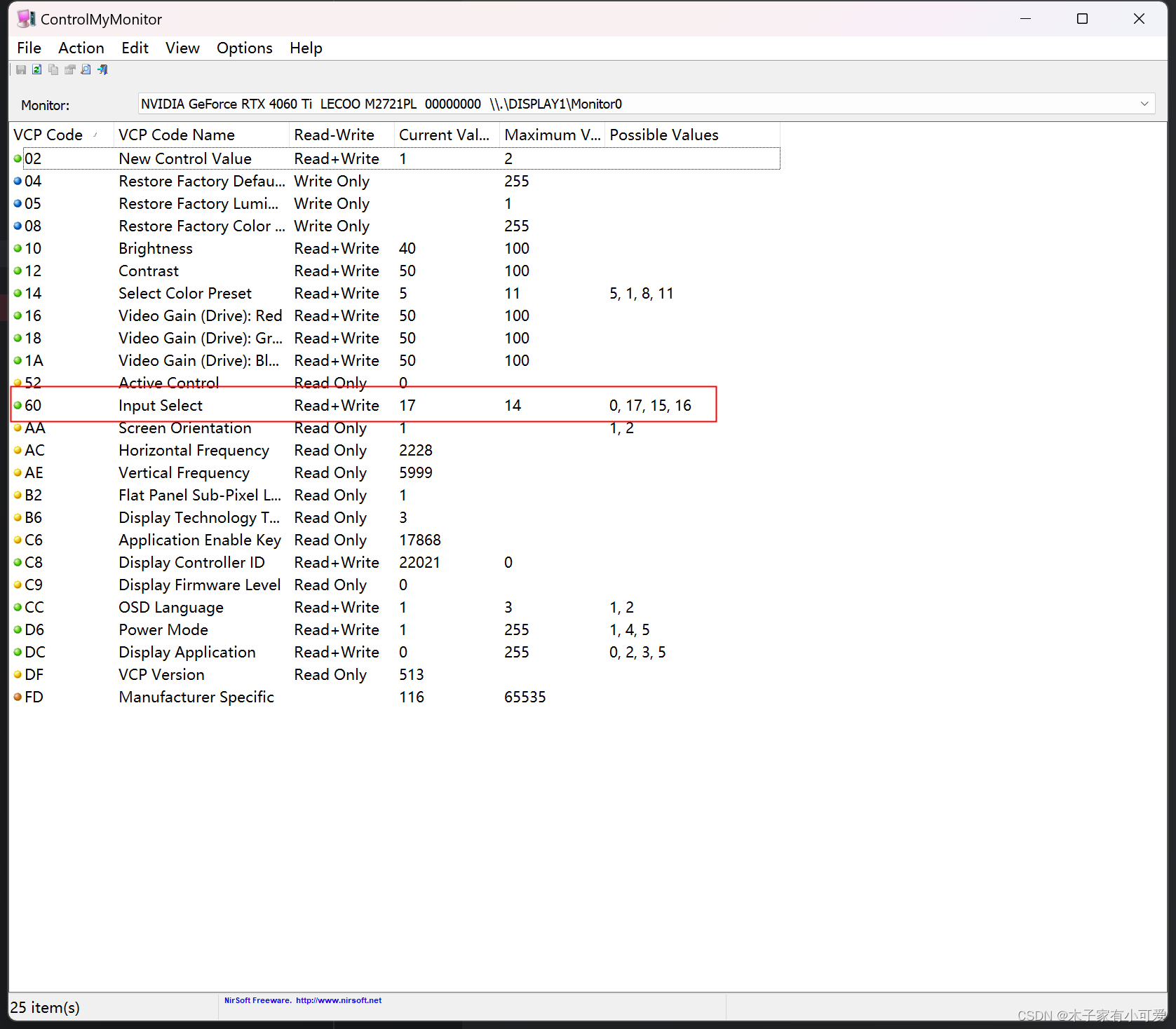Select the Screen Orientation row
The width and height of the screenshot is (1176, 1029).
click(396, 428)
